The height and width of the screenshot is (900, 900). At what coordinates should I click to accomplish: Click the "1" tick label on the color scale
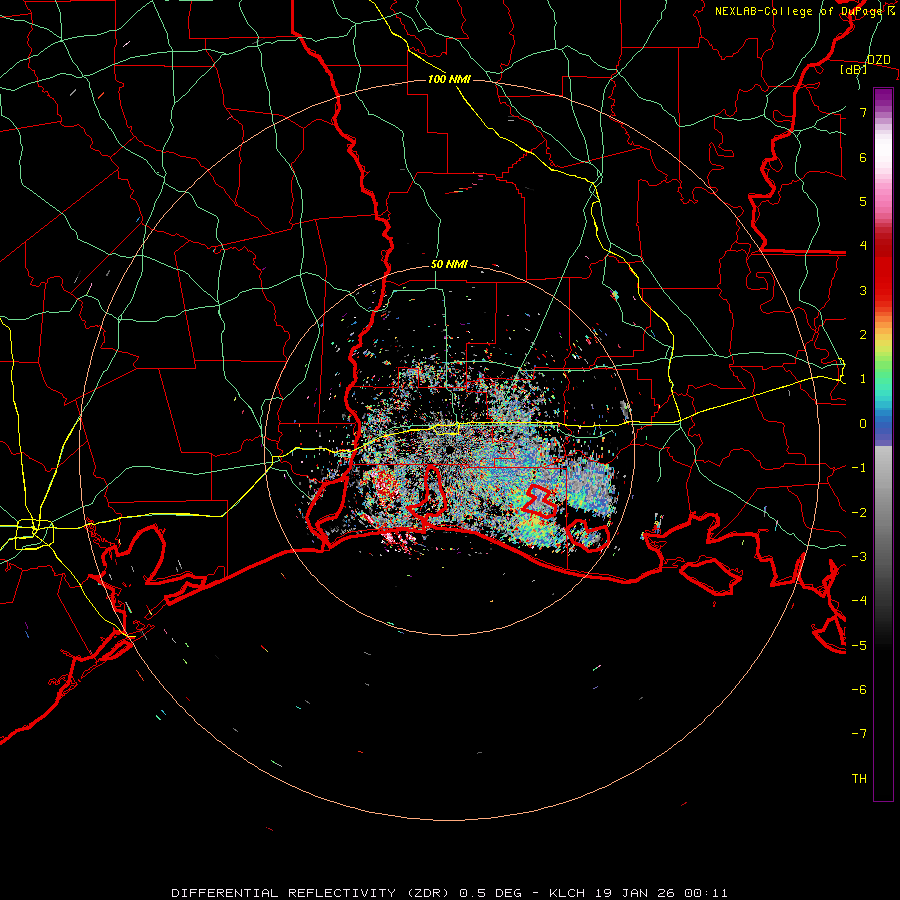coord(863,379)
